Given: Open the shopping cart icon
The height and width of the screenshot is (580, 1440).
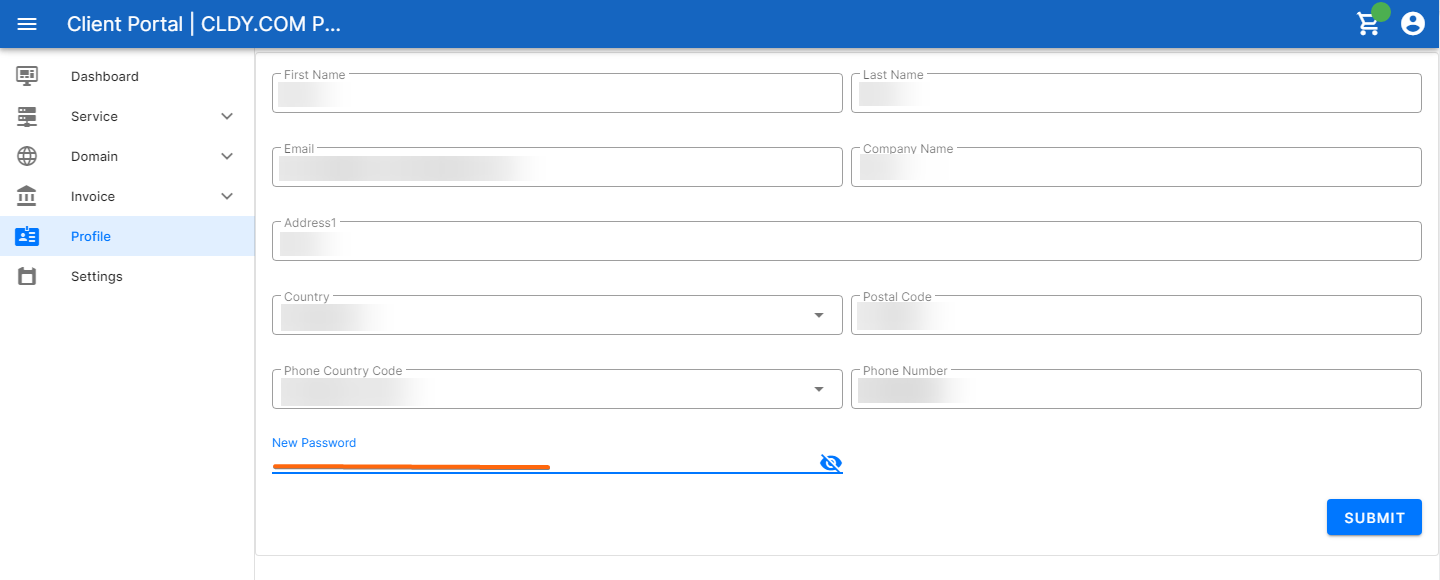Looking at the screenshot, I should pos(1368,24).
